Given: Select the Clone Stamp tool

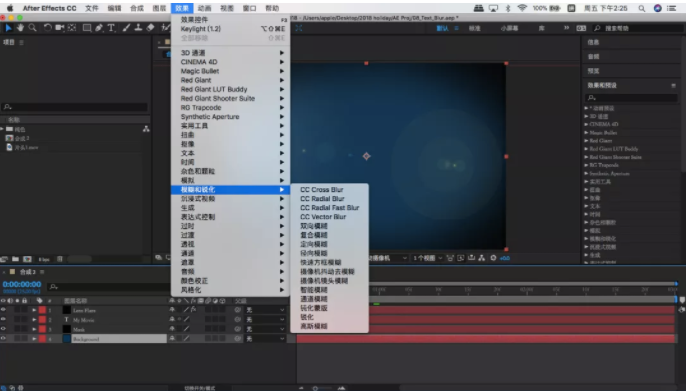Looking at the screenshot, I should pos(138,28).
